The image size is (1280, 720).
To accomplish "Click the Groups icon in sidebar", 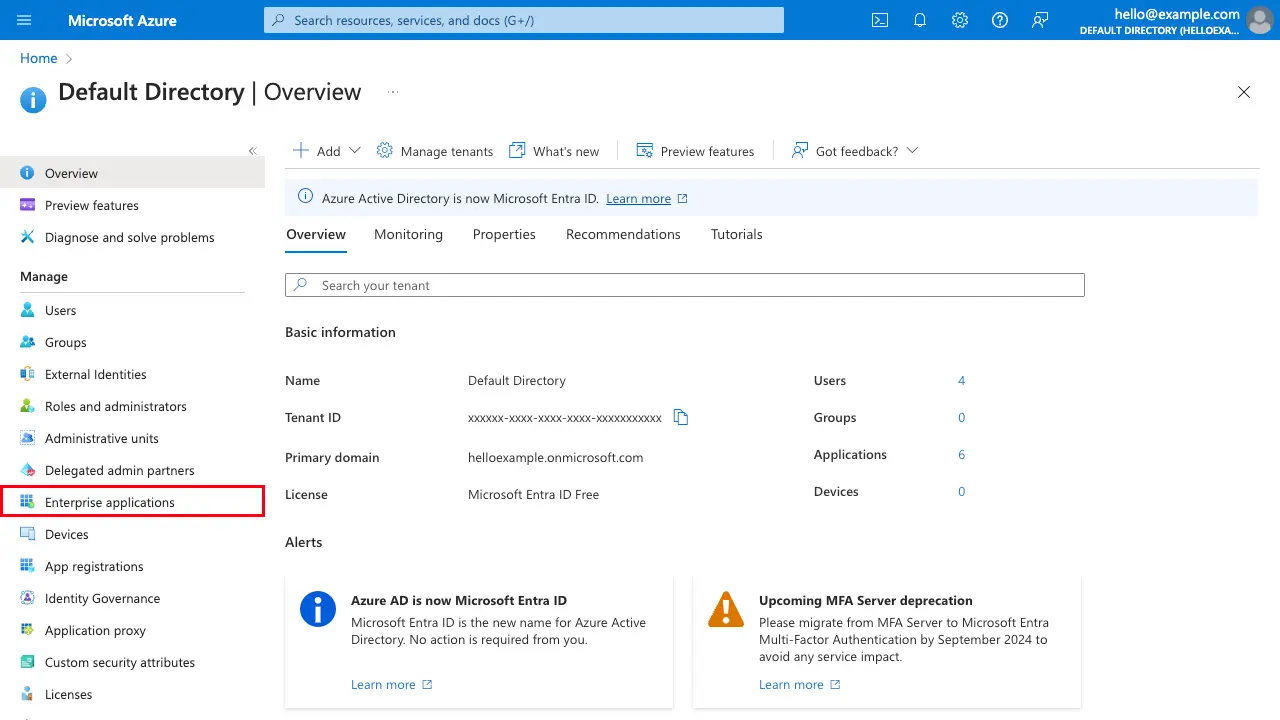I will pyautogui.click(x=27, y=342).
